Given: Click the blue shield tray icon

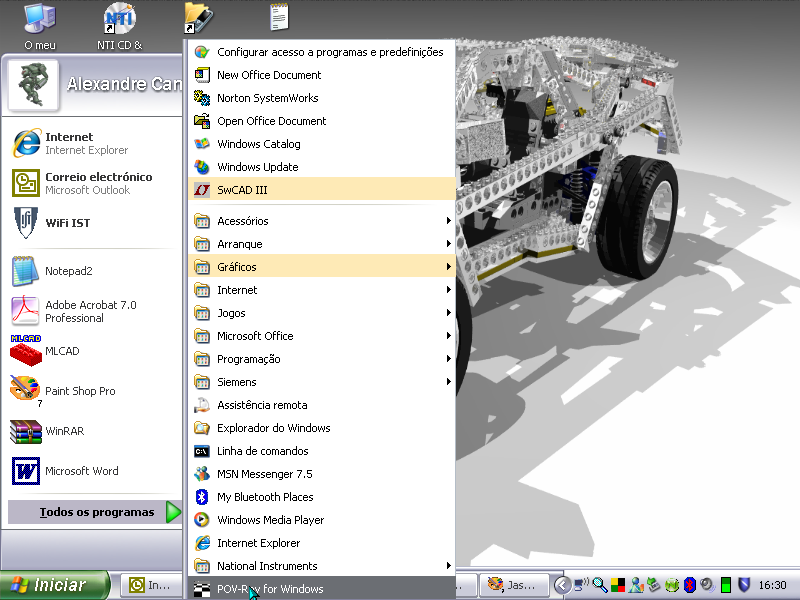Looking at the screenshot, I should click(x=744, y=585).
